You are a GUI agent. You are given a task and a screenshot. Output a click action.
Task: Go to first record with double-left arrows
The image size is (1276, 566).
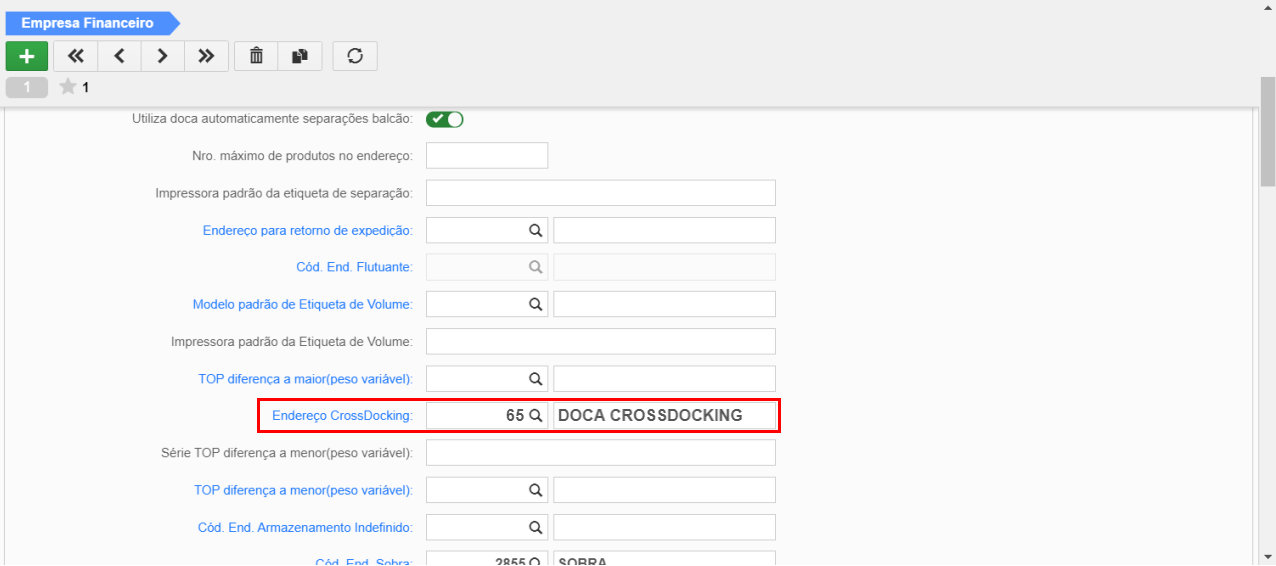click(75, 56)
